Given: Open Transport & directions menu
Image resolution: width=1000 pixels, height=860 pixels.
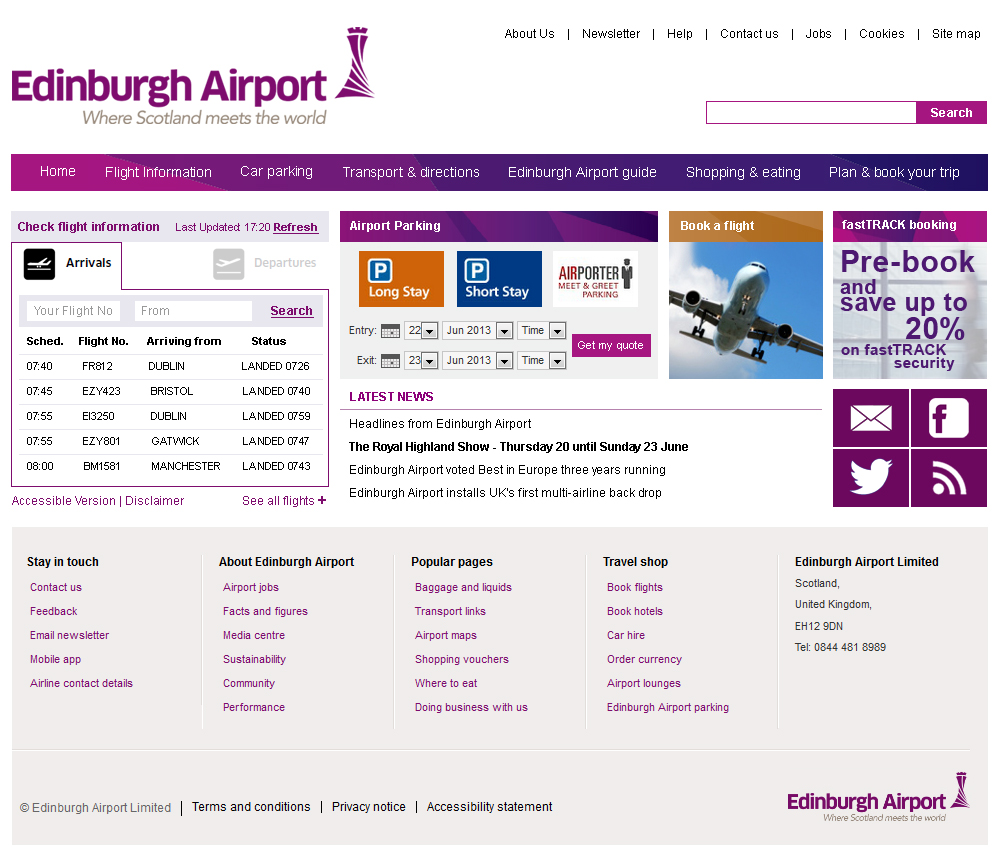Looking at the screenshot, I should (x=411, y=172).
